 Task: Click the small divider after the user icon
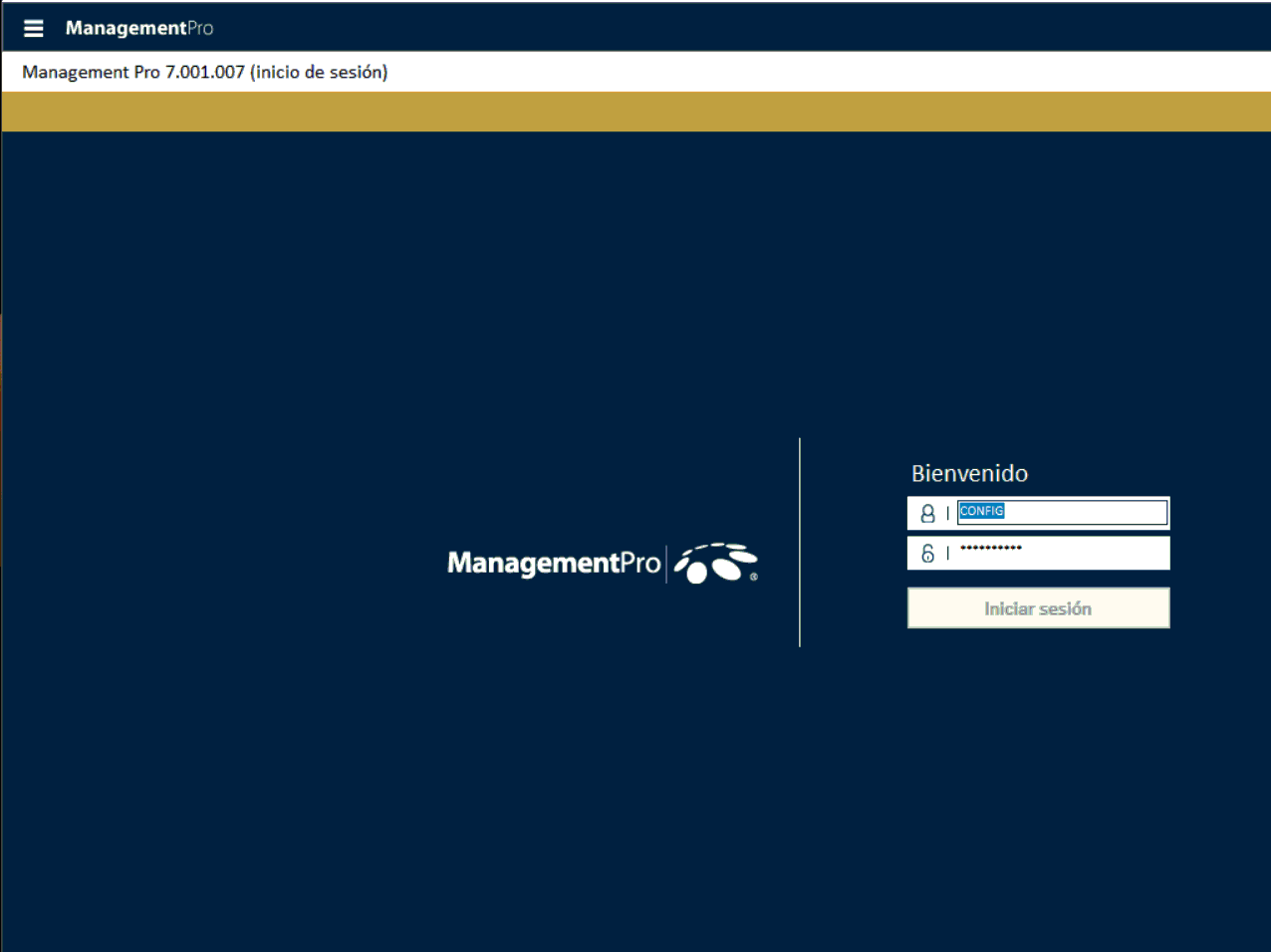tap(947, 513)
